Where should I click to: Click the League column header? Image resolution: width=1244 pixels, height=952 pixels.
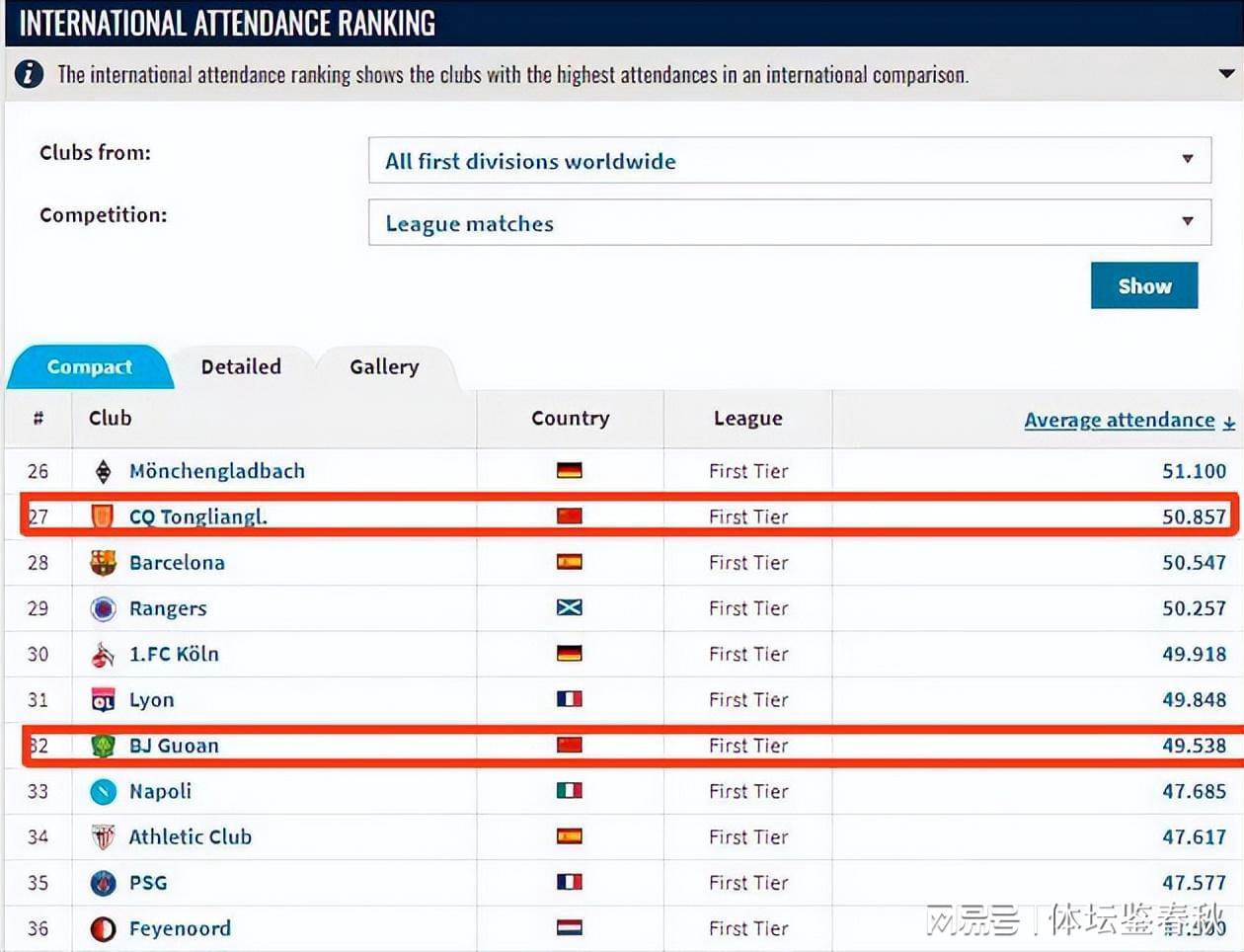748,419
